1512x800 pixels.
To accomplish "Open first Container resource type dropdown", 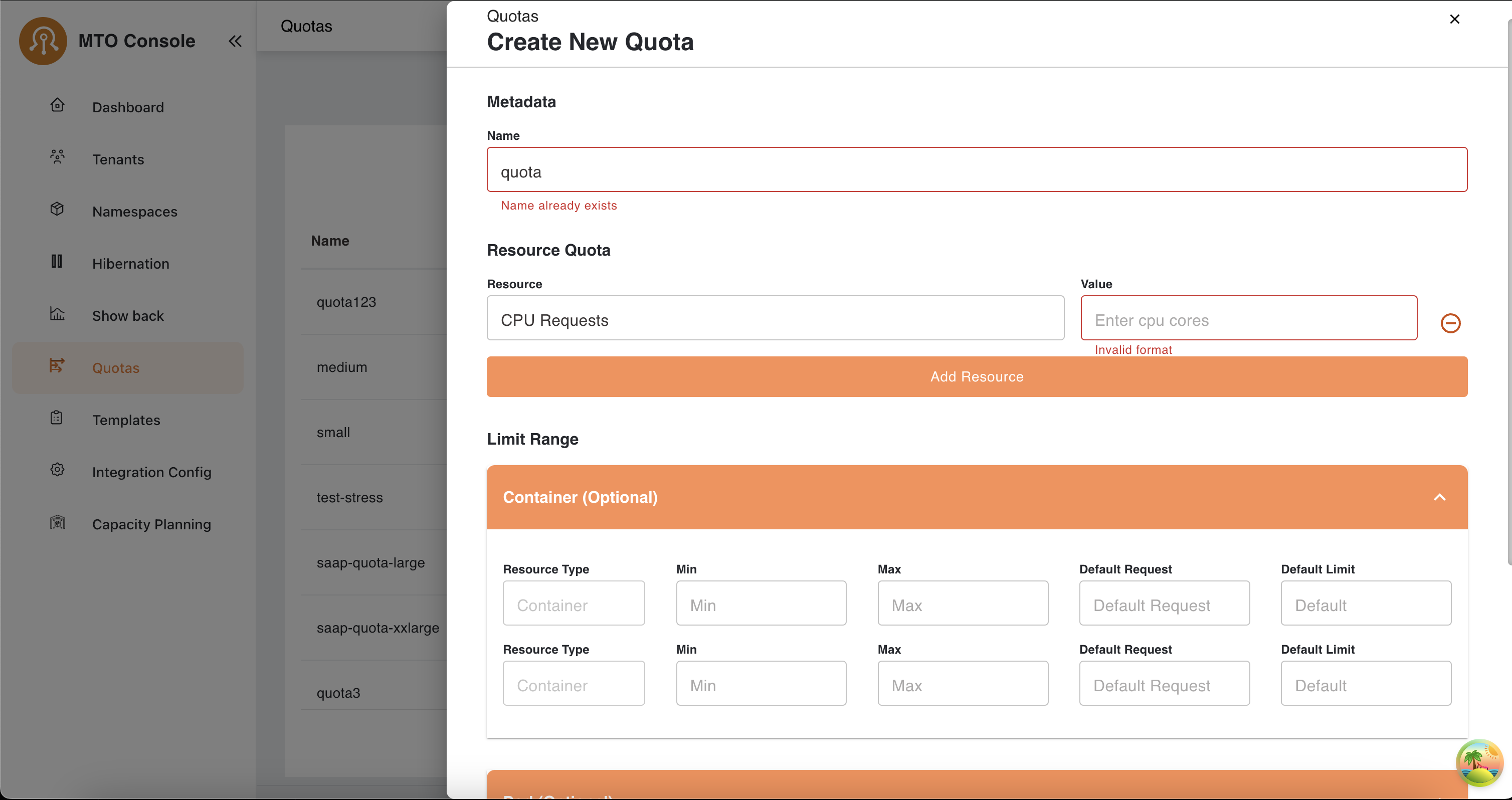I will click(574, 604).
